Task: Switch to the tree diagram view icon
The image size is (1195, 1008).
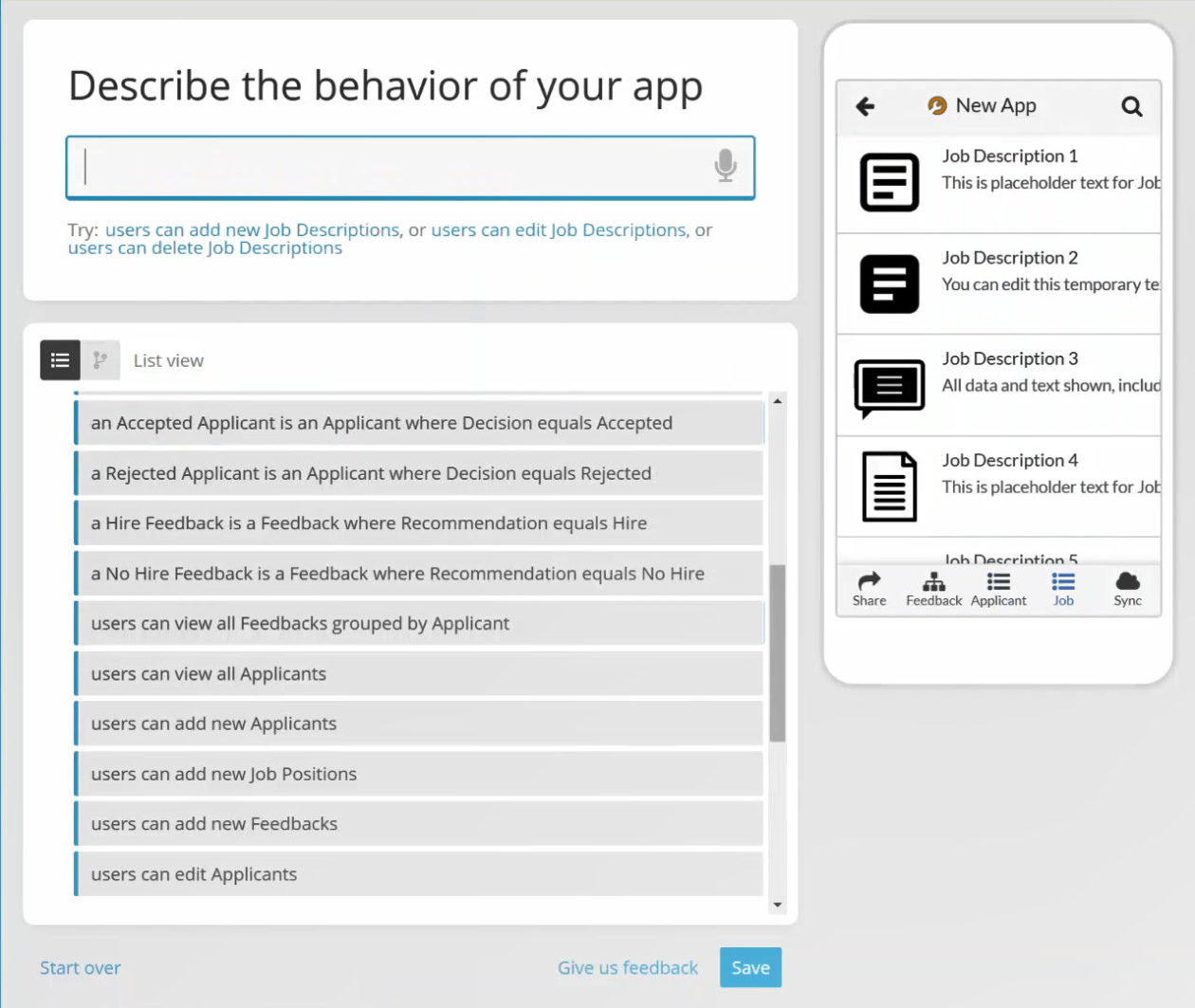Action: click(101, 360)
